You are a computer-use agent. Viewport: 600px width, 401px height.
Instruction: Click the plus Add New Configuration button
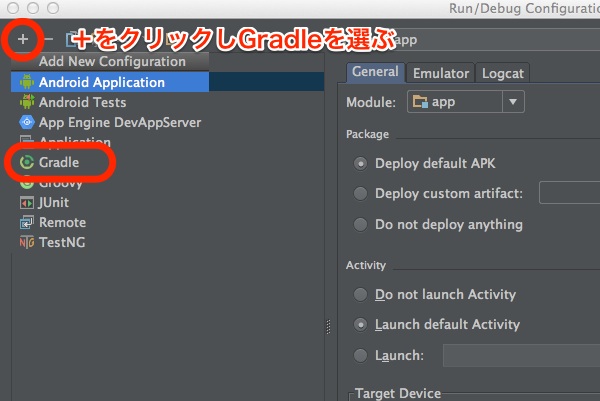(x=23, y=39)
